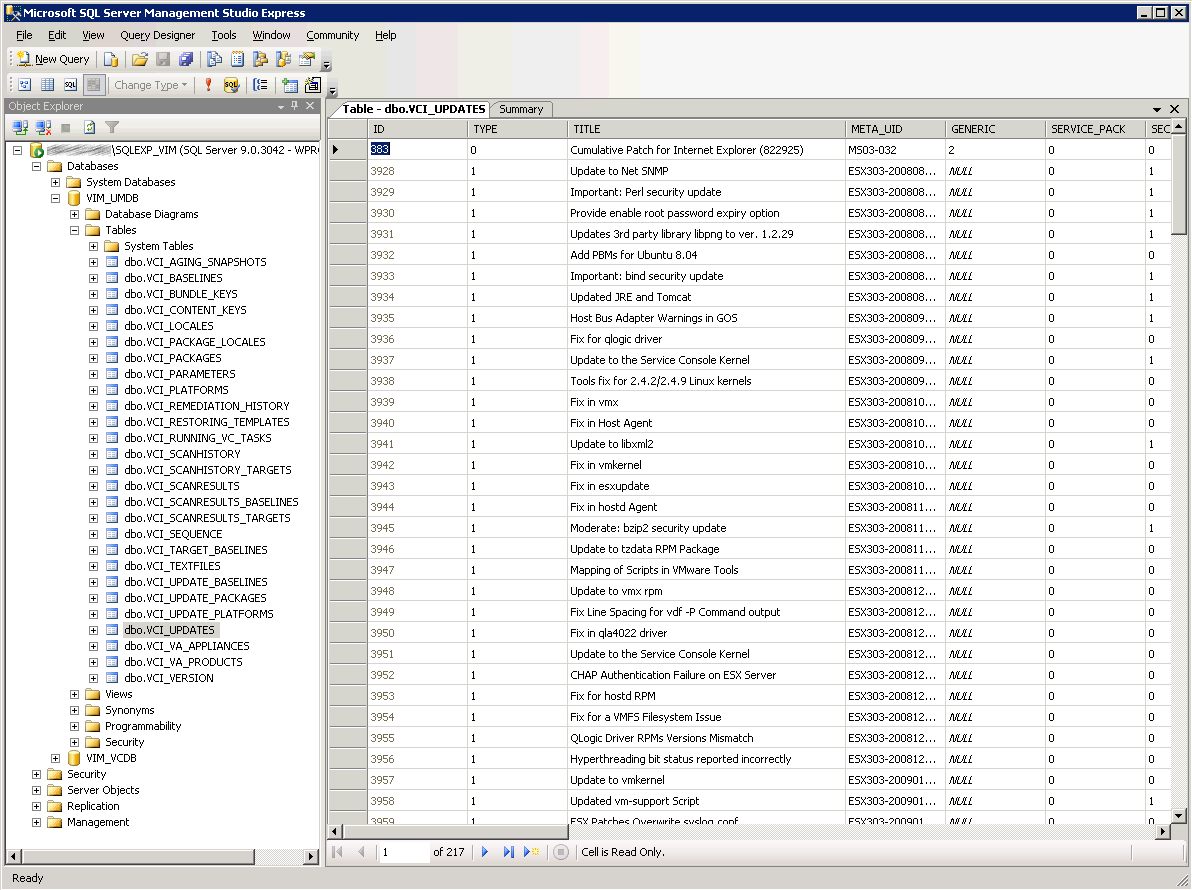
Task: Click the Object Explorer Refresh icon
Action: [89, 127]
